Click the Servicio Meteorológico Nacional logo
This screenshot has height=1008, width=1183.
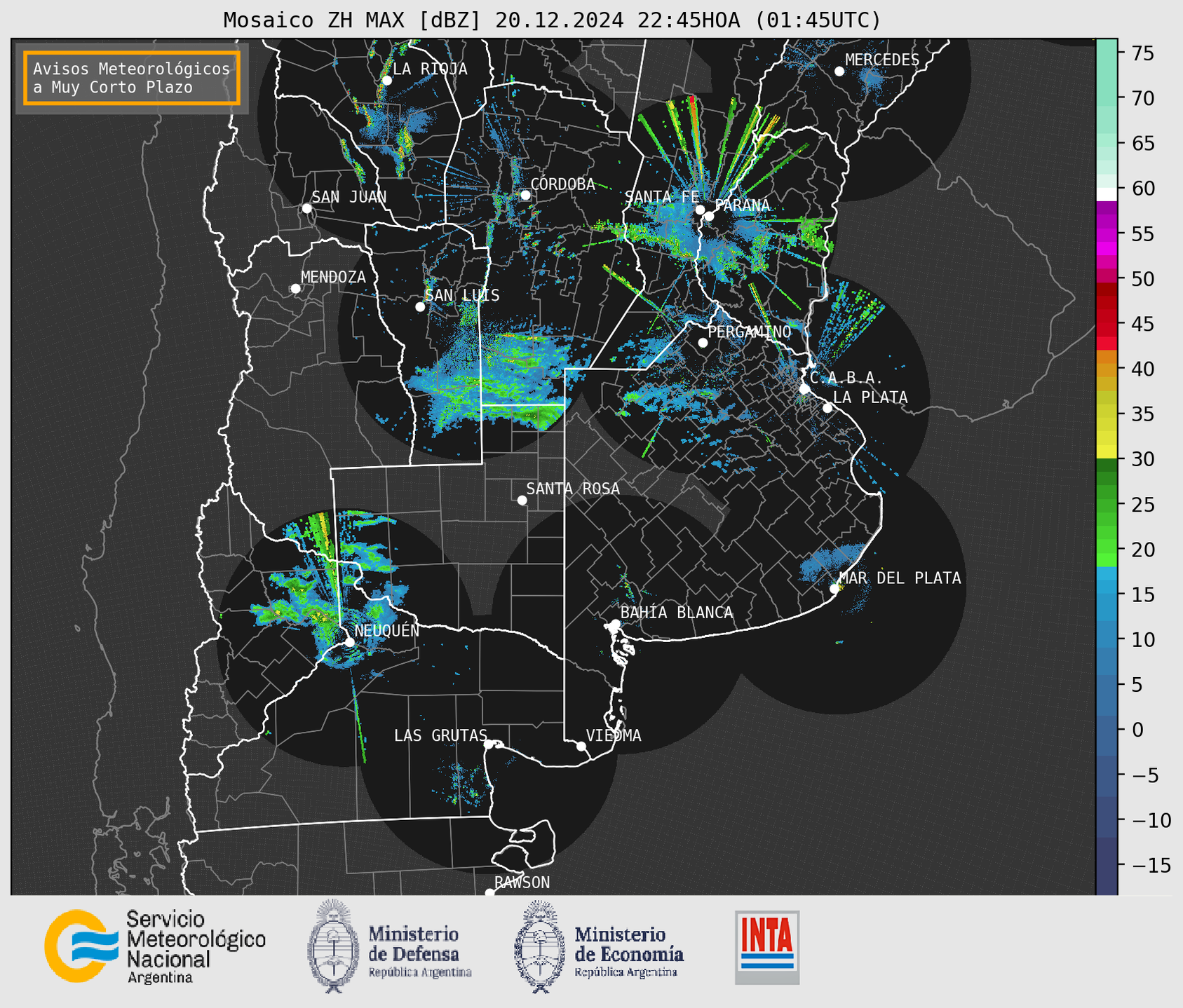tap(155, 946)
